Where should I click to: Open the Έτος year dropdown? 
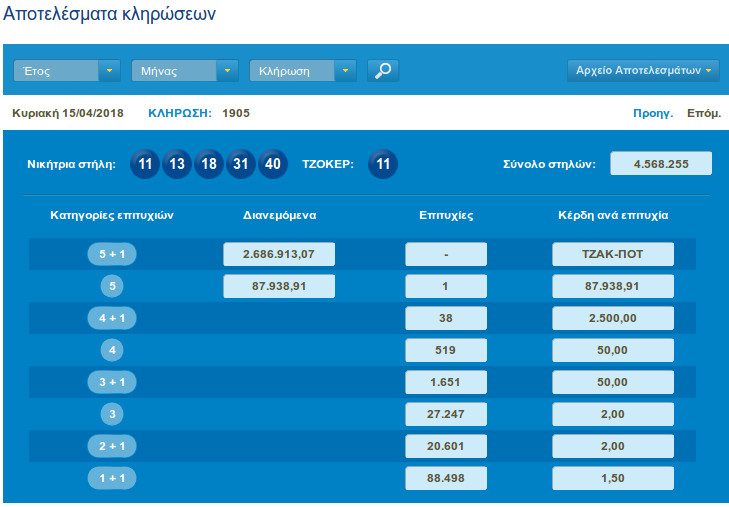(66, 71)
